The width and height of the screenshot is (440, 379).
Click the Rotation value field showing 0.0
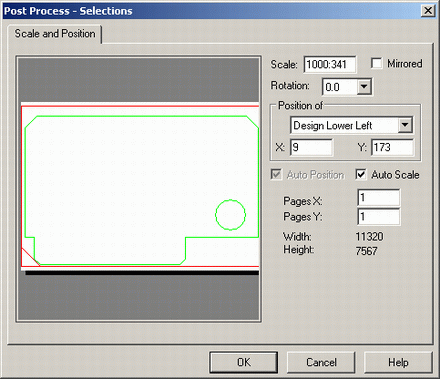pyautogui.click(x=339, y=87)
